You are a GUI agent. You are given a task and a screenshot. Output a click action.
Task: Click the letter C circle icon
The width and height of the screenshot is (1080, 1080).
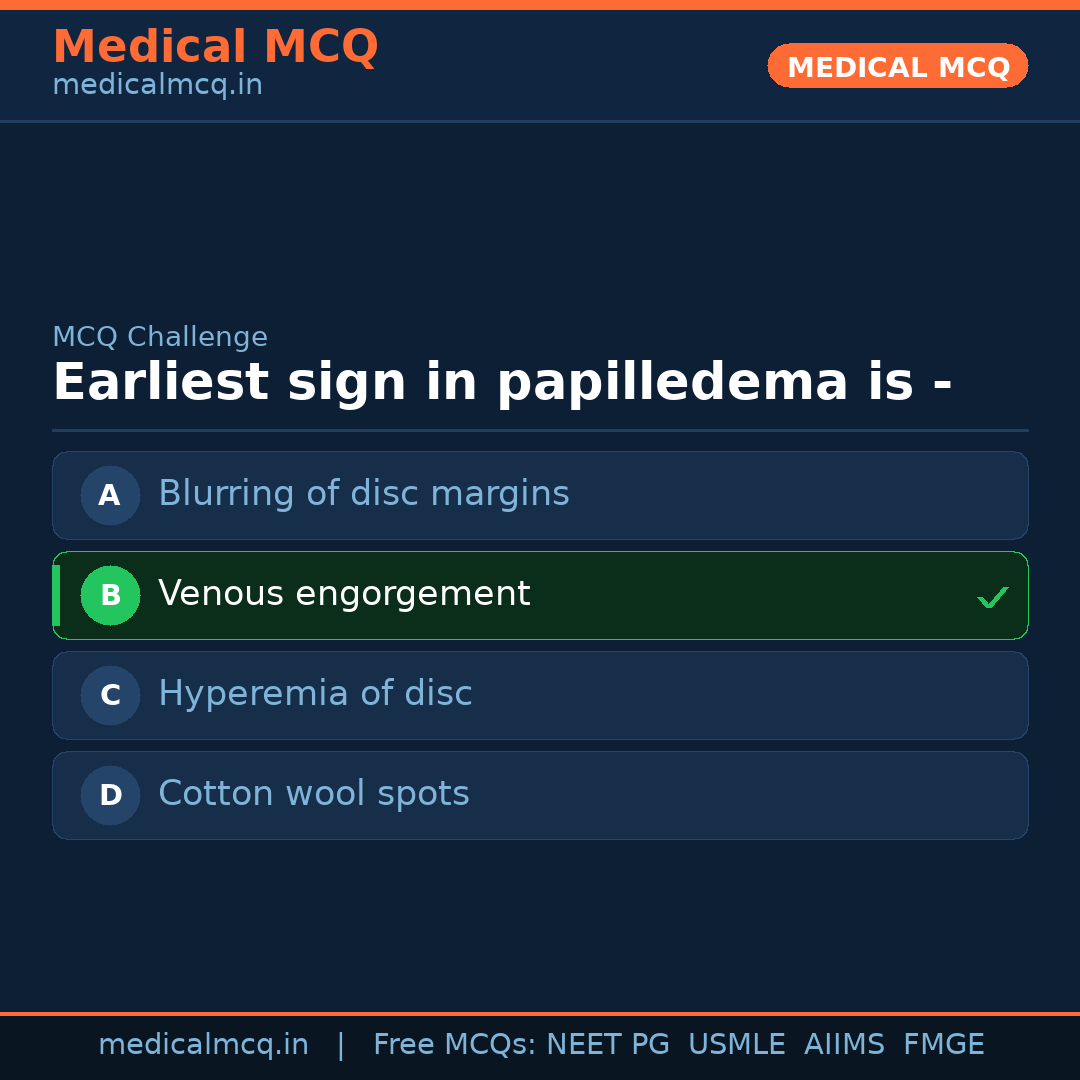110,695
